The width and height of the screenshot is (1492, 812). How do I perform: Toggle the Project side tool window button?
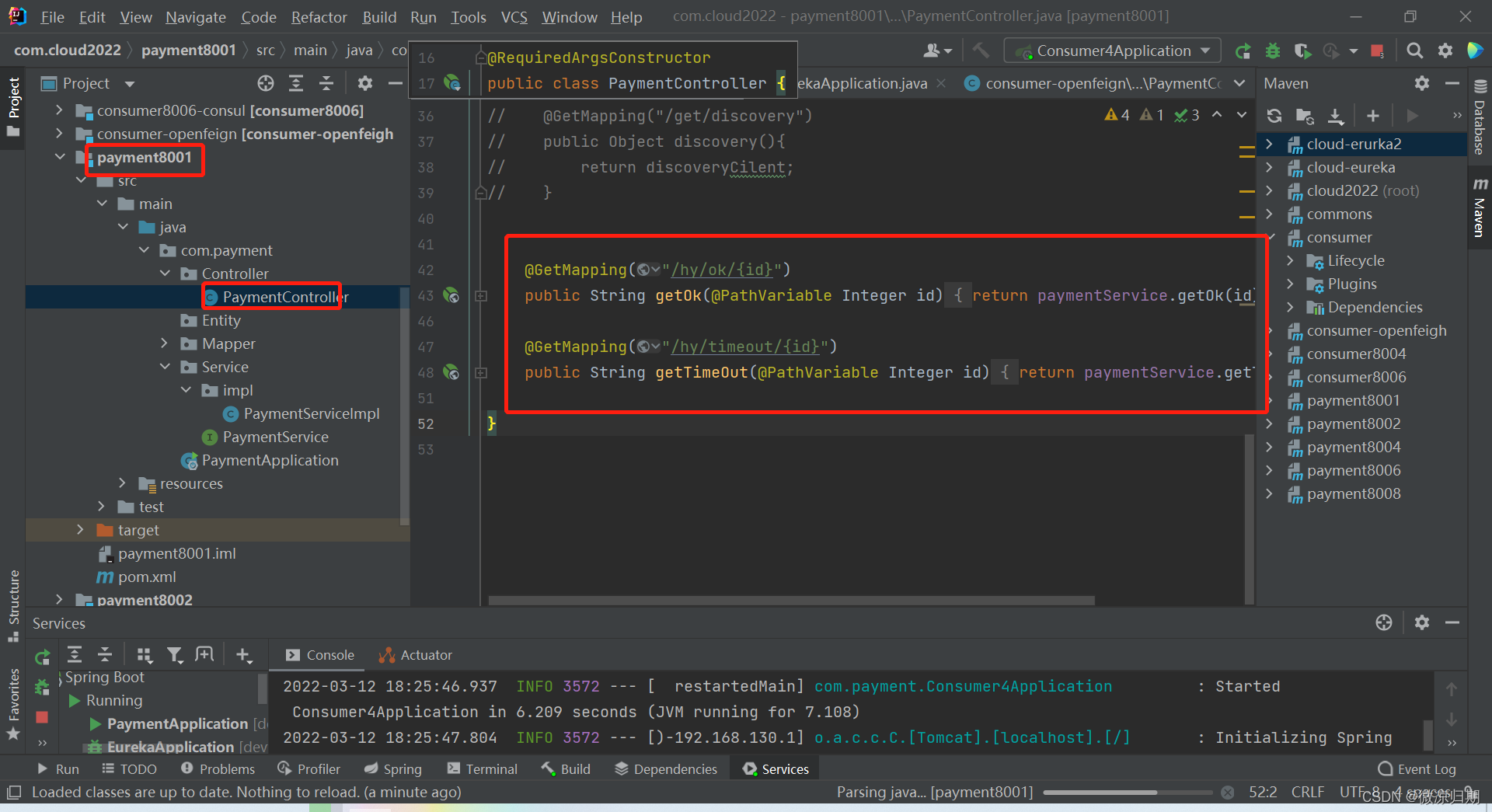(x=13, y=106)
